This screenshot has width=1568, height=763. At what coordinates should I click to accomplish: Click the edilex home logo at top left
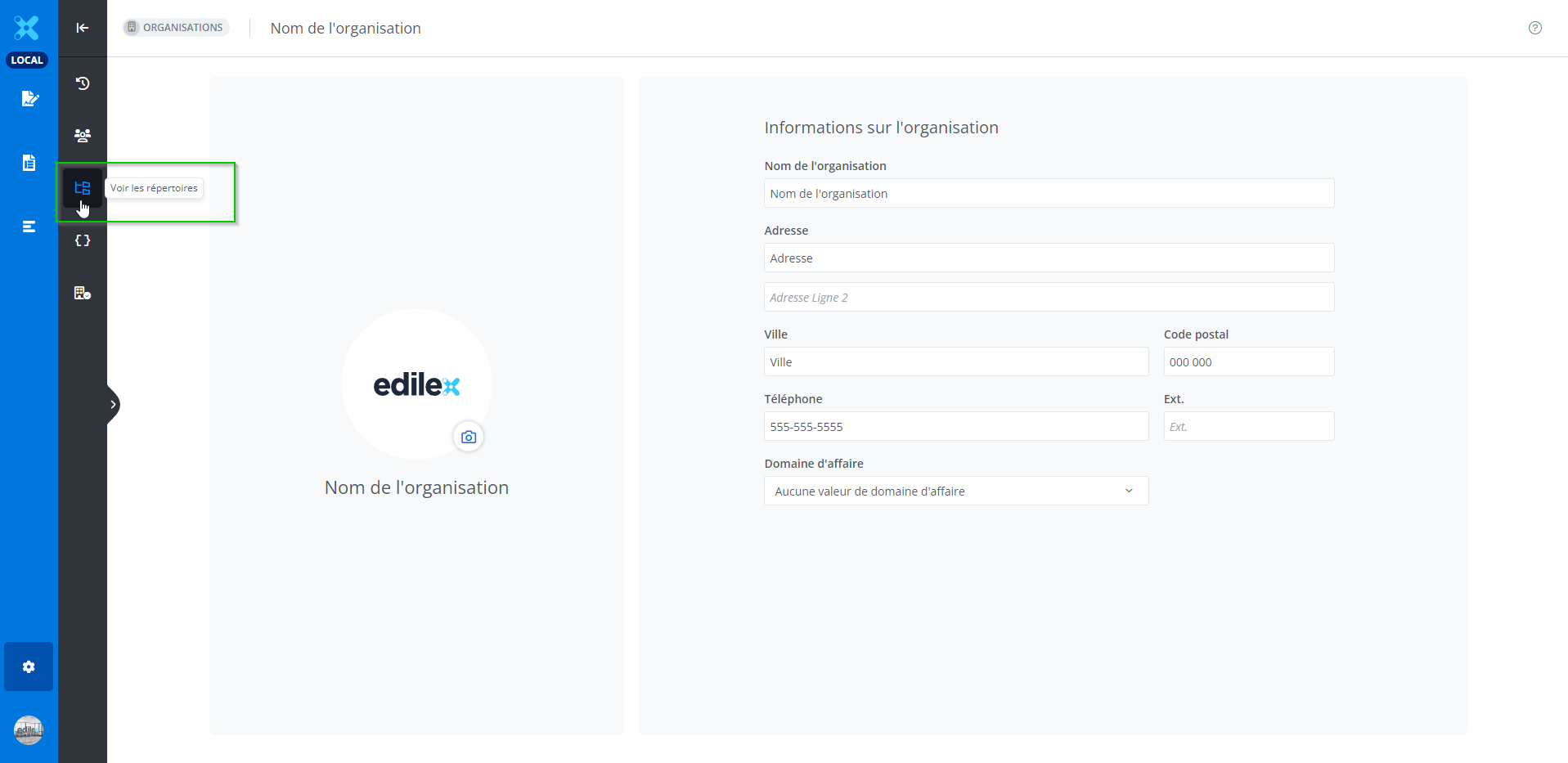pos(27,28)
